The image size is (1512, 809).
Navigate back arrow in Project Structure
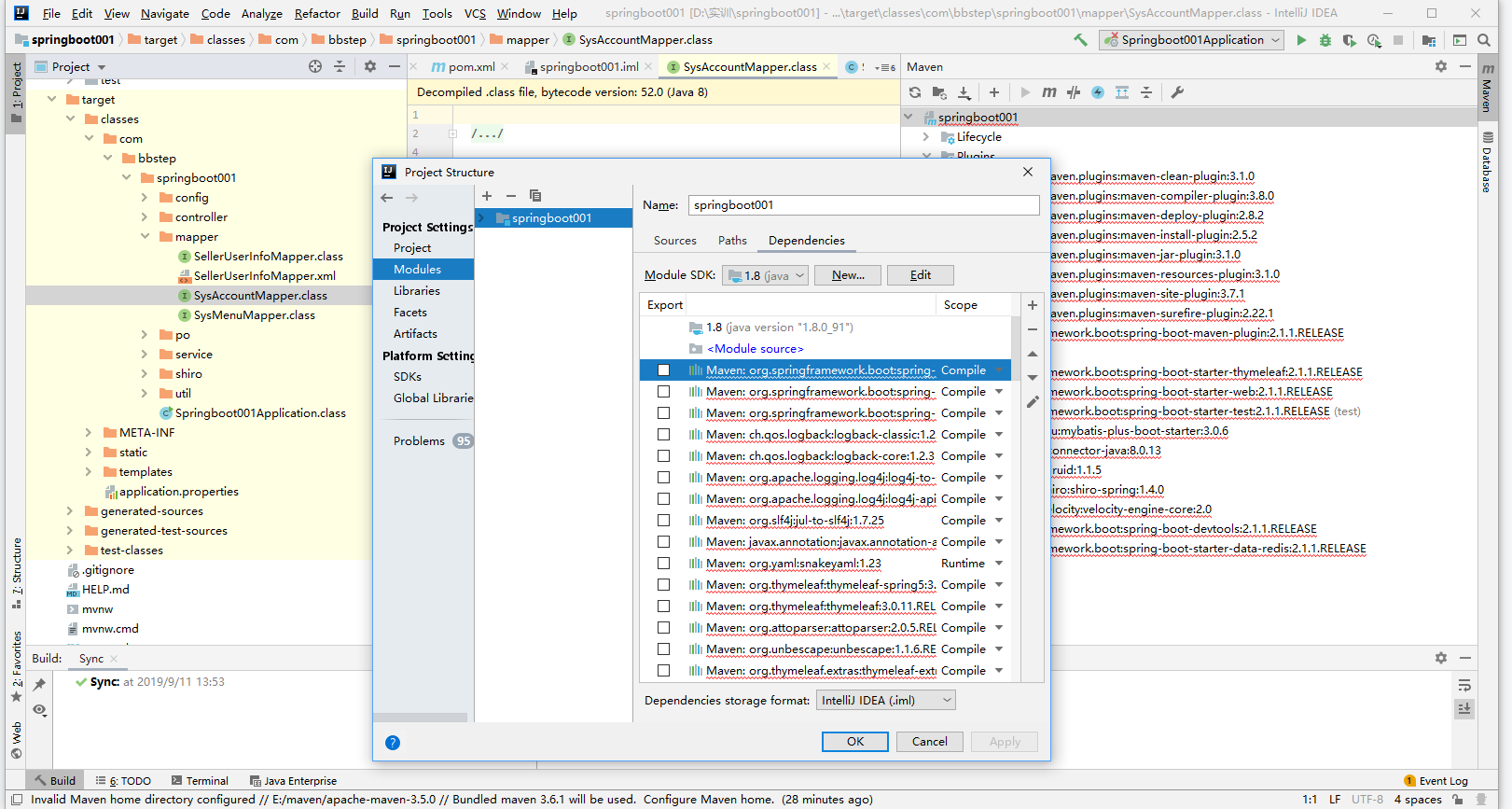coord(387,198)
